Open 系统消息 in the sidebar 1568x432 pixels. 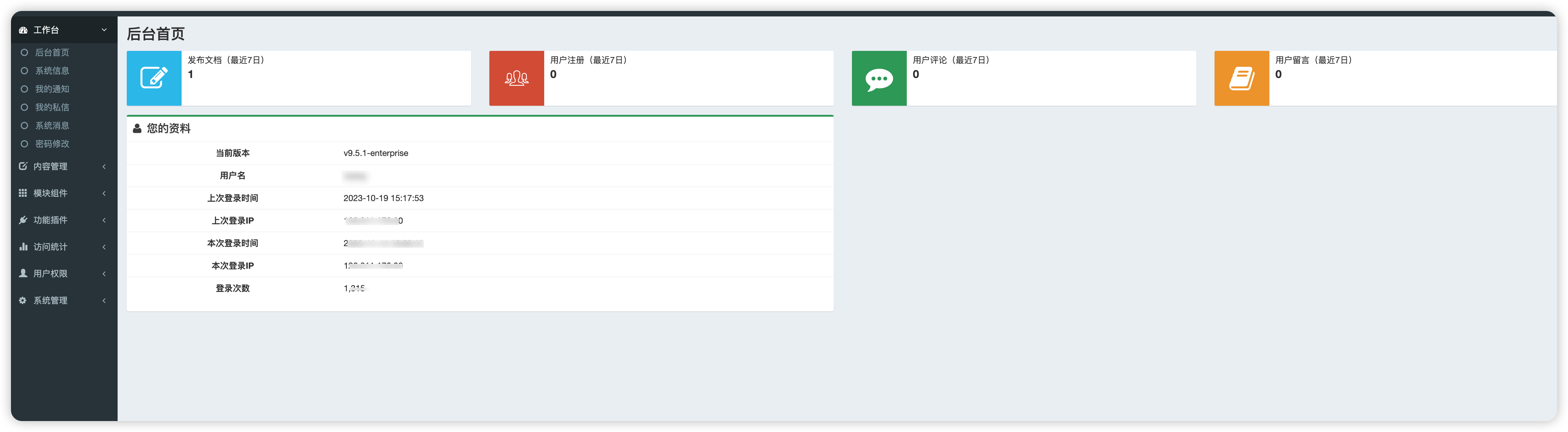[52, 126]
